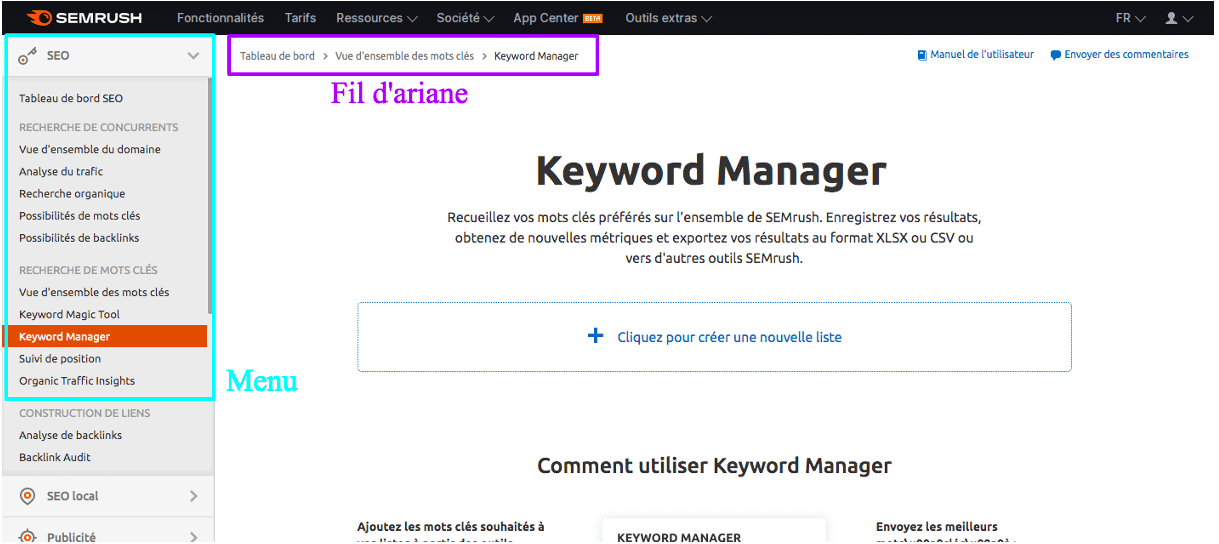Click Keyword Manager breadcrumb
Viewport: 1219px width, 544px height.
pos(536,56)
